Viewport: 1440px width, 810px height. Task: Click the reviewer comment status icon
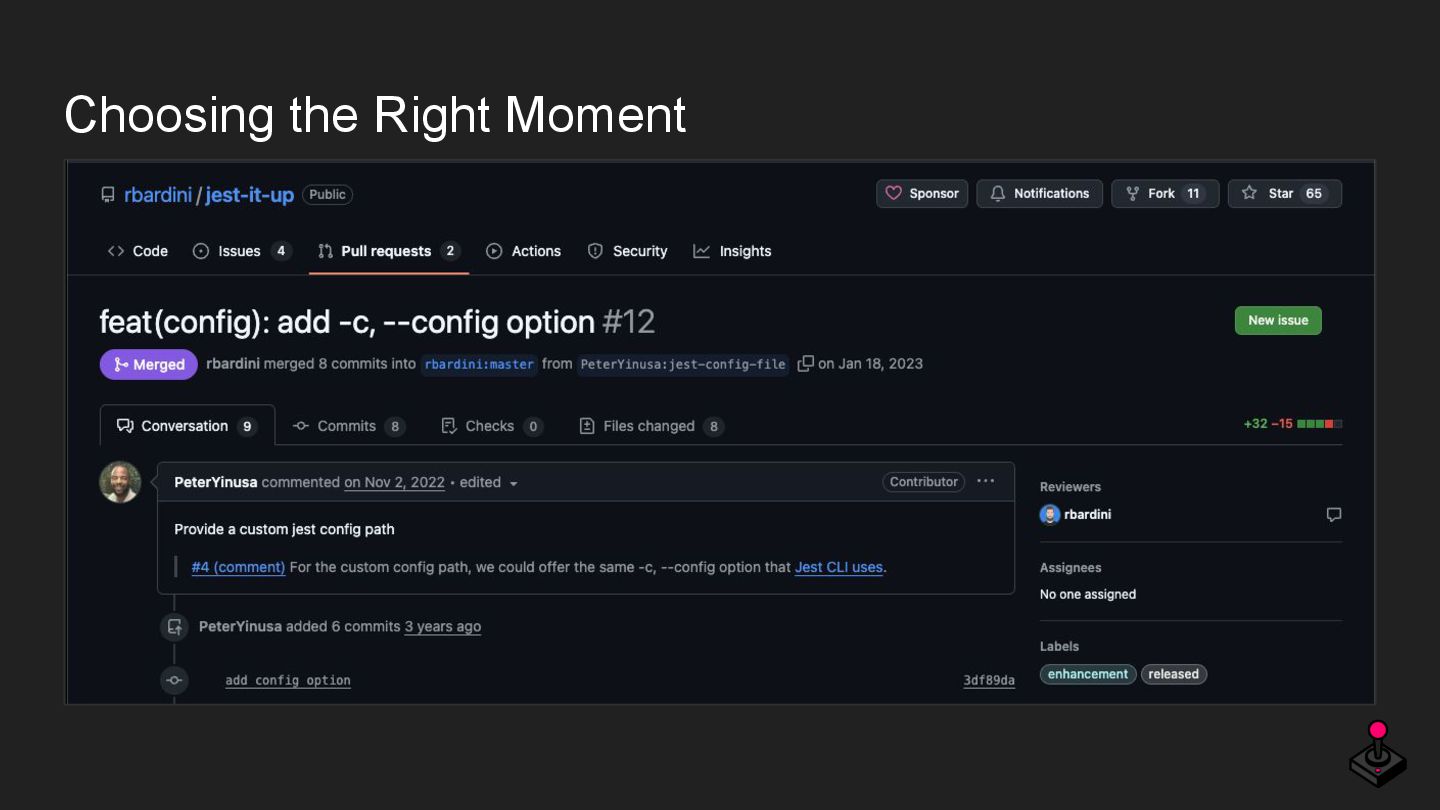(x=1334, y=514)
